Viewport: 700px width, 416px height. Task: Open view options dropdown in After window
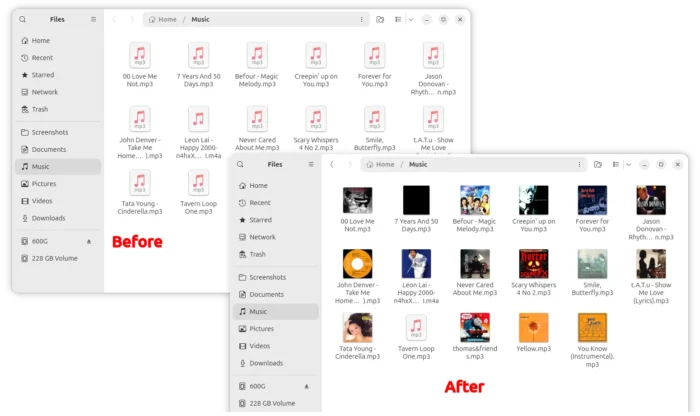(629, 164)
